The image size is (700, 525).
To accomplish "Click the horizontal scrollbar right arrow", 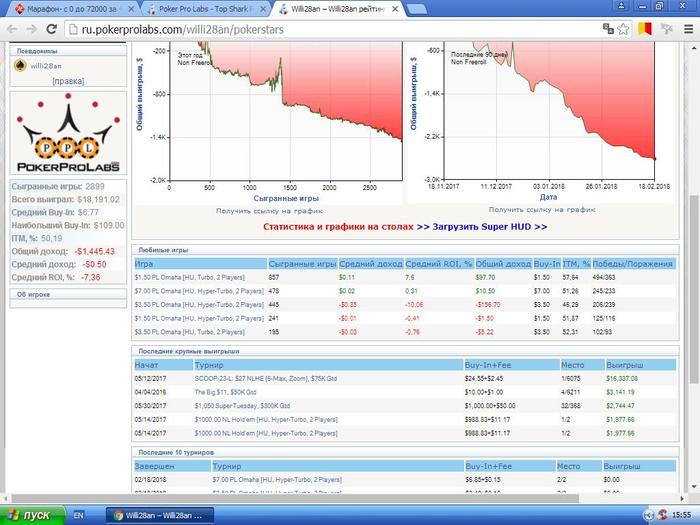I will click(x=682, y=498).
